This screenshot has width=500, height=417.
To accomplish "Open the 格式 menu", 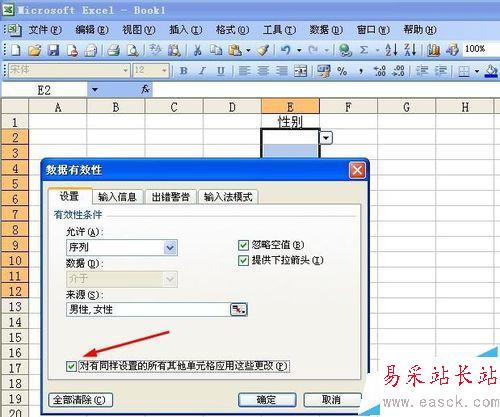I will (x=232, y=30).
